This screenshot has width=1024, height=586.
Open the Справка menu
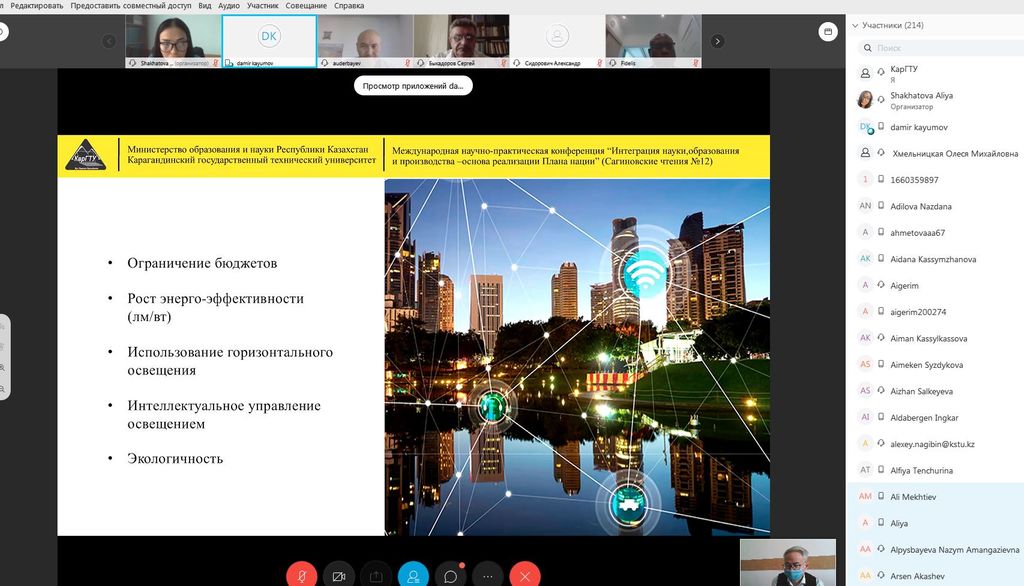[349, 5]
